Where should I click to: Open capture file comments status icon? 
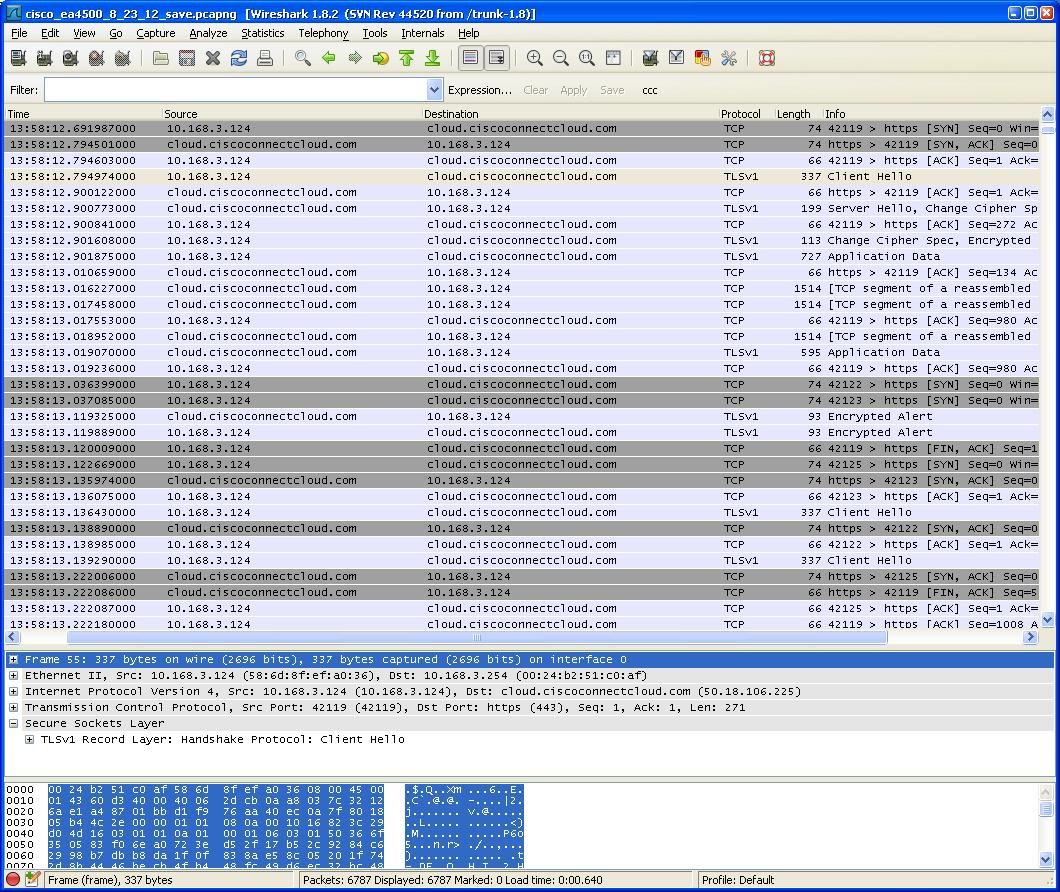[x=32, y=879]
